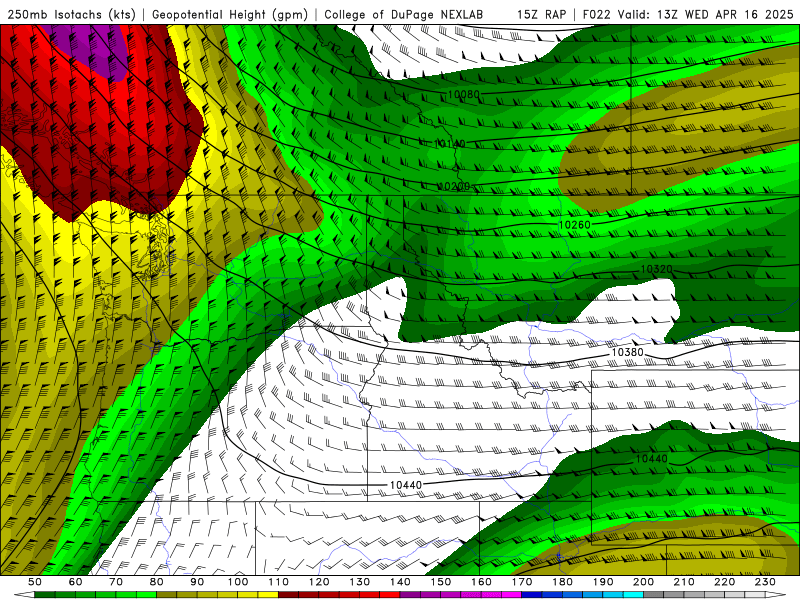Click the 230 legend value
Viewport: 800px width, 600px height.
pyautogui.click(x=765, y=582)
